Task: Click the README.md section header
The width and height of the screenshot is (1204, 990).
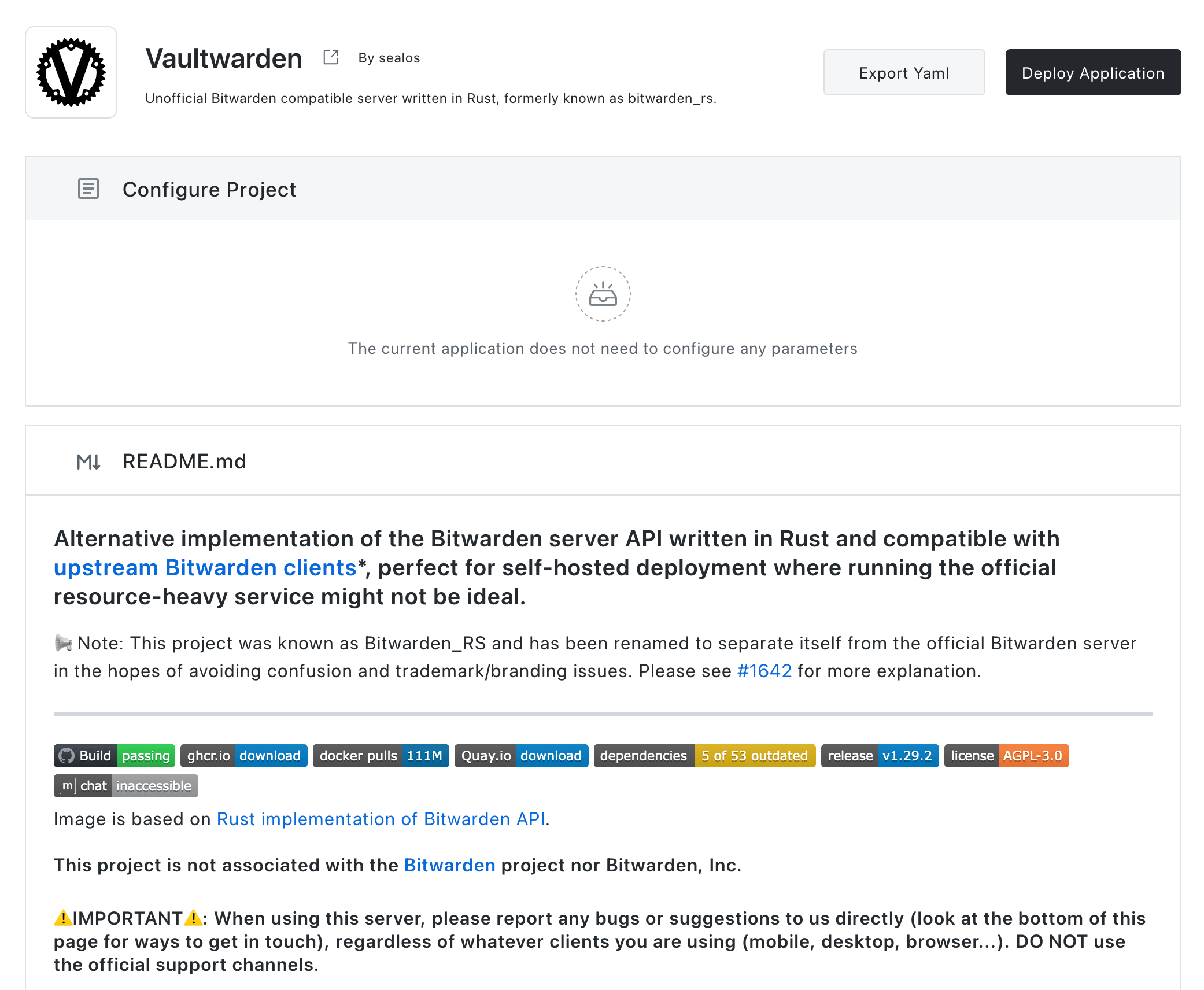Action: pyautogui.click(x=184, y=461)
